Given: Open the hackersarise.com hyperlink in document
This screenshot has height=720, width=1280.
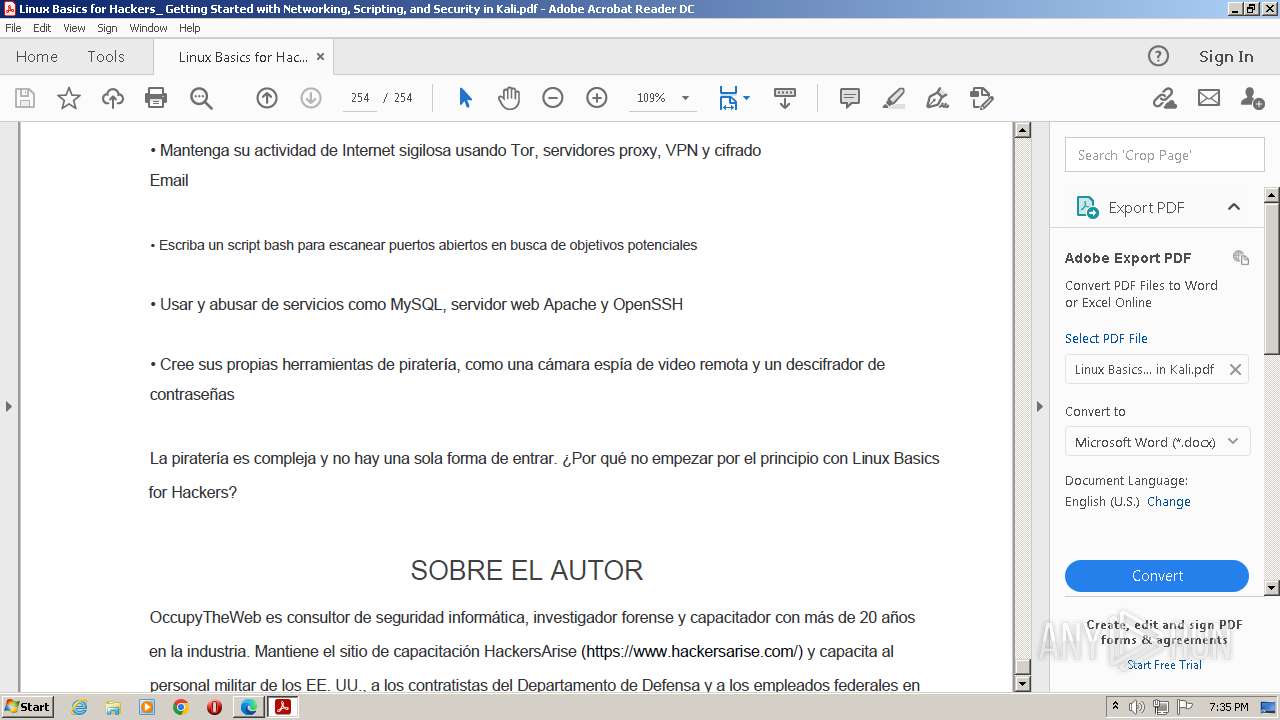Looking at the screenshot, I should click(x=692, y=652).
